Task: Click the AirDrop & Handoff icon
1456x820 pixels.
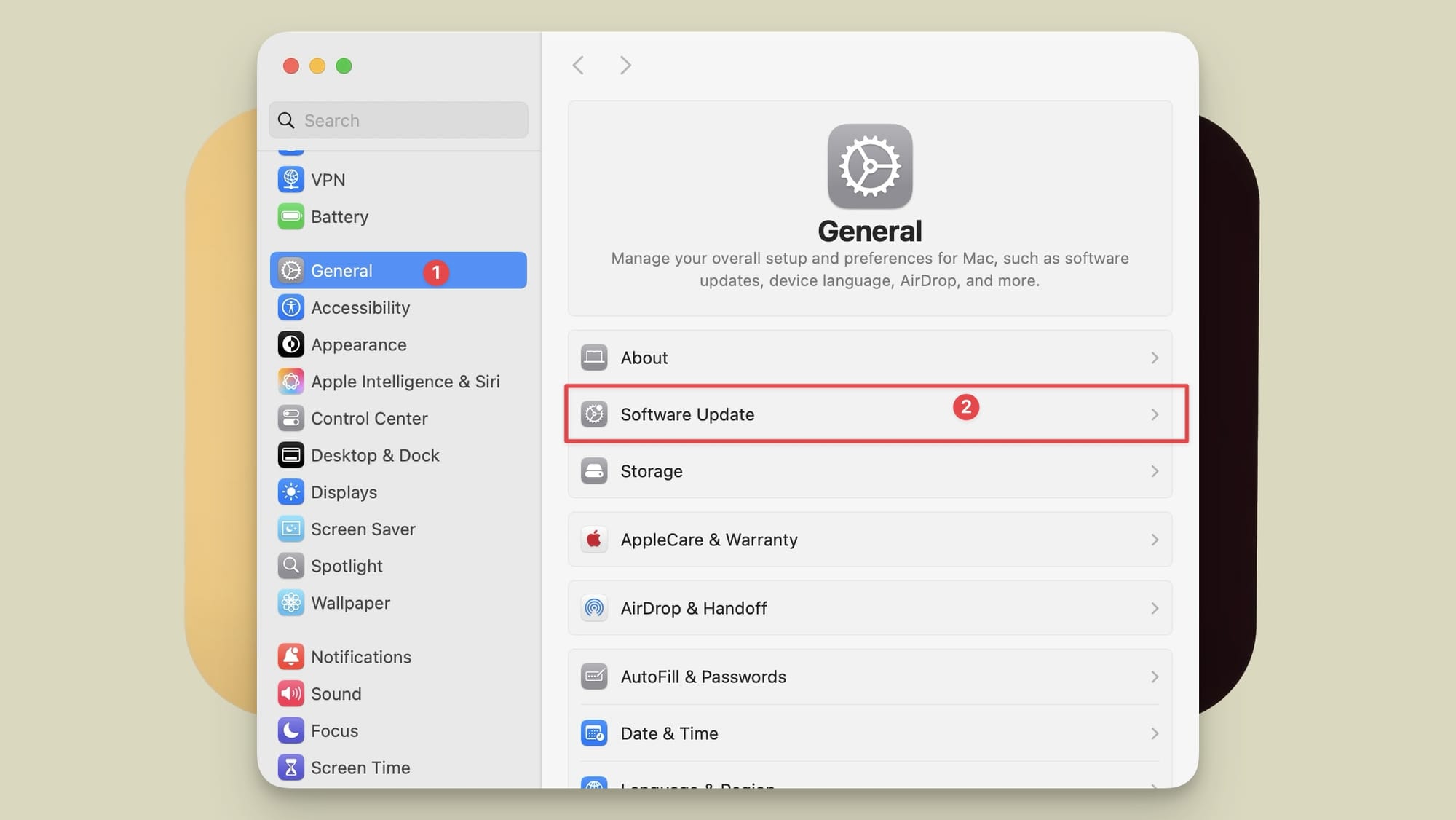Action: [594, 608]
